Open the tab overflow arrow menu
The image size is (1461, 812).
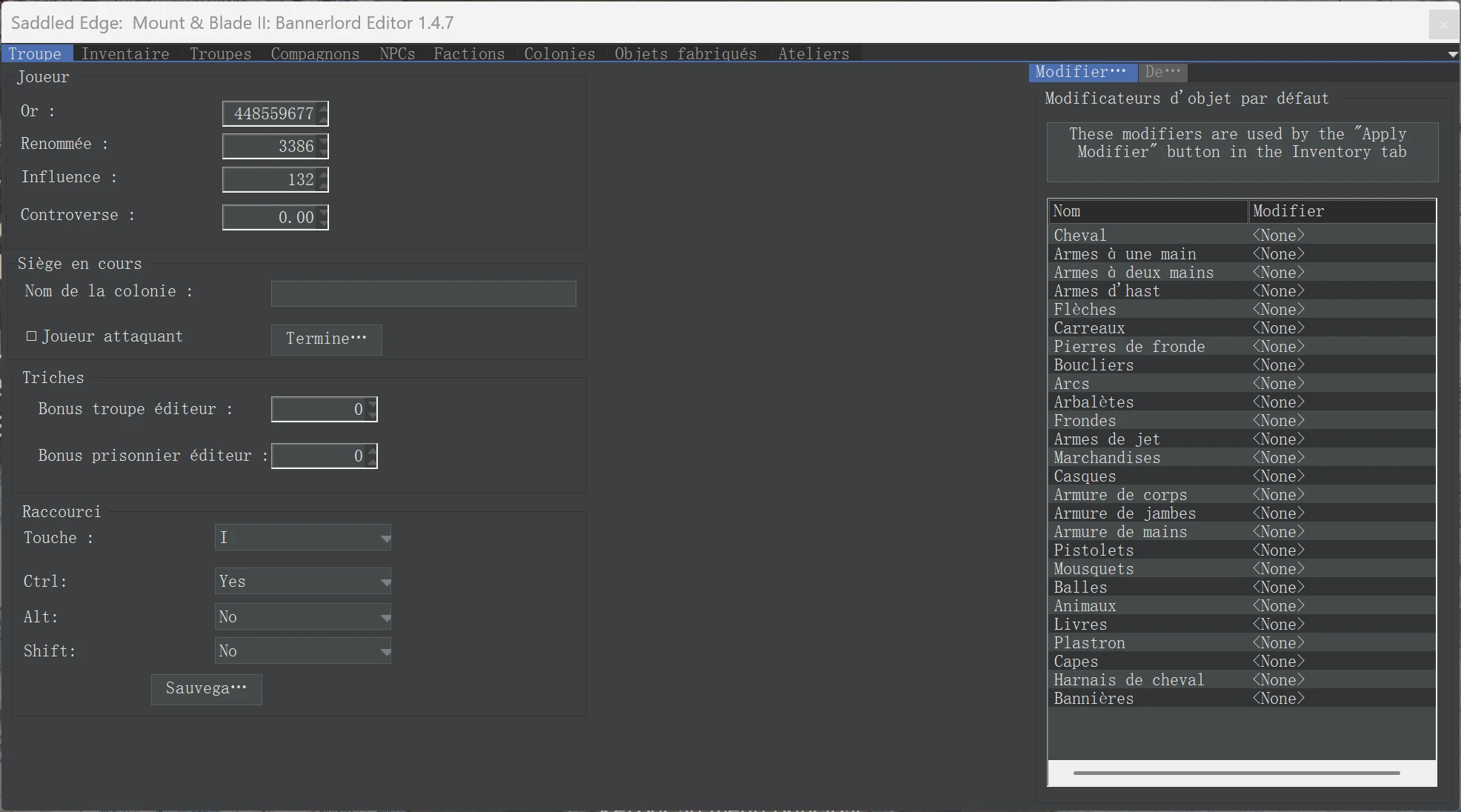click(x=1453, y=54)
